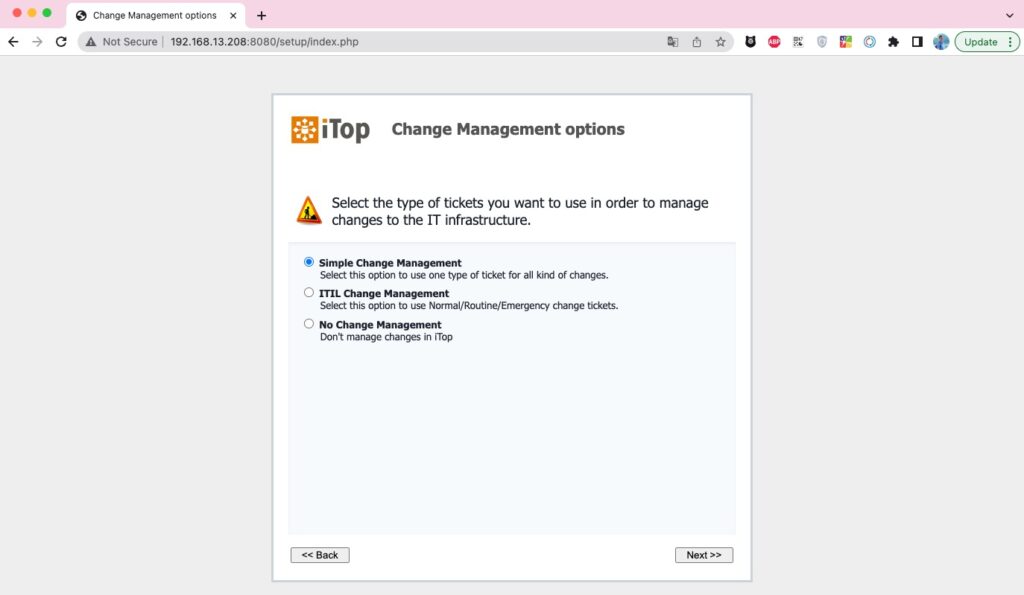Image resolution: width=1024 pixels, height=595 pixels.
Task: Click the Normal/Routine/Emergency description text
Action: [469, 306]
